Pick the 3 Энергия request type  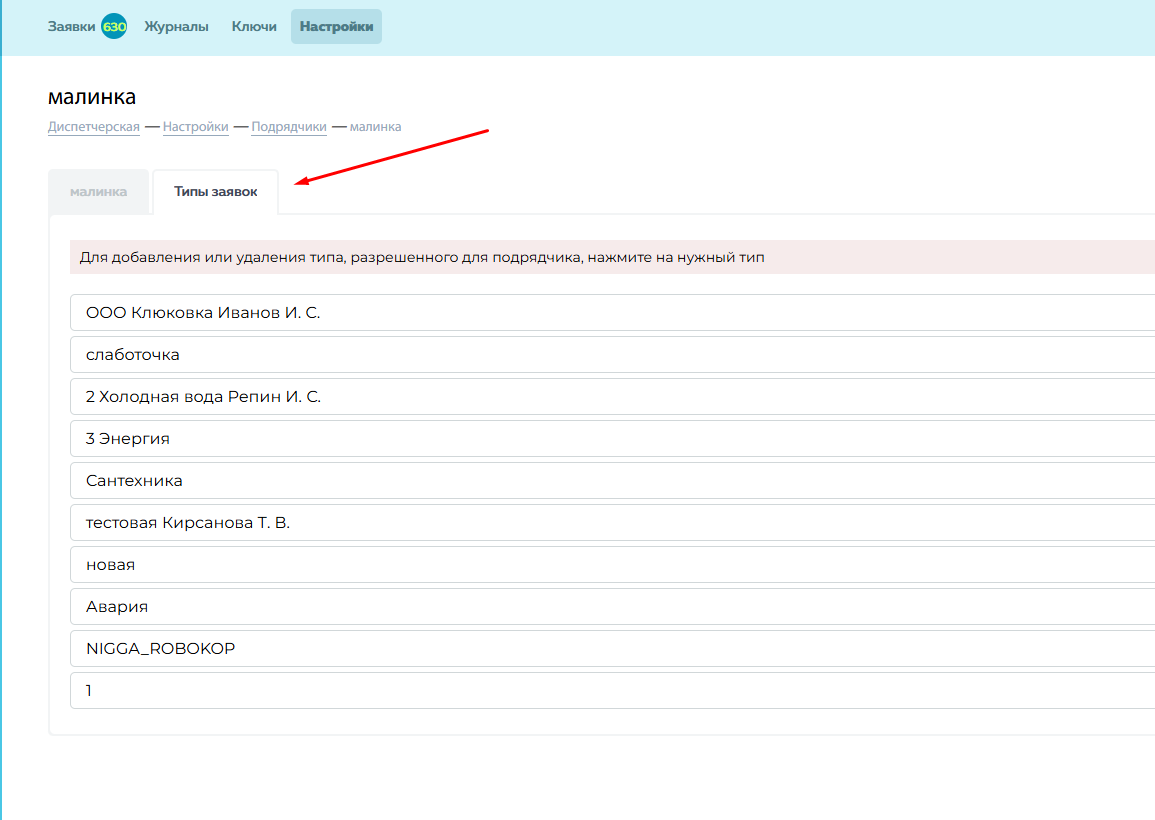click(610, 439)
